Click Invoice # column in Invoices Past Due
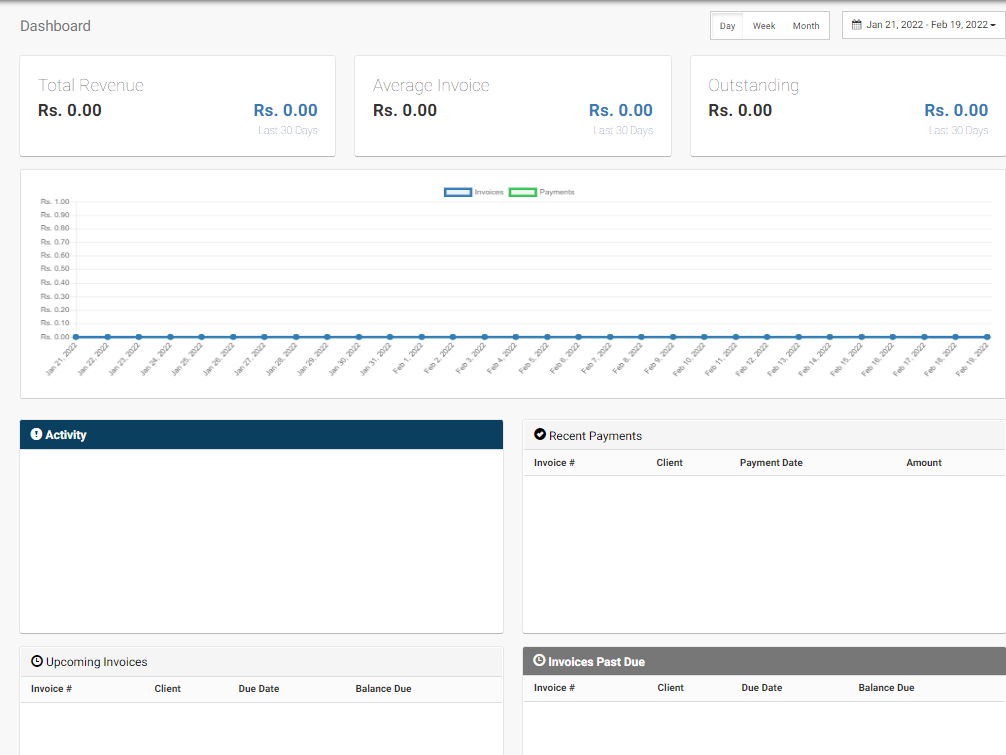This screenshot has height=755, width=1006. point(554,687)
